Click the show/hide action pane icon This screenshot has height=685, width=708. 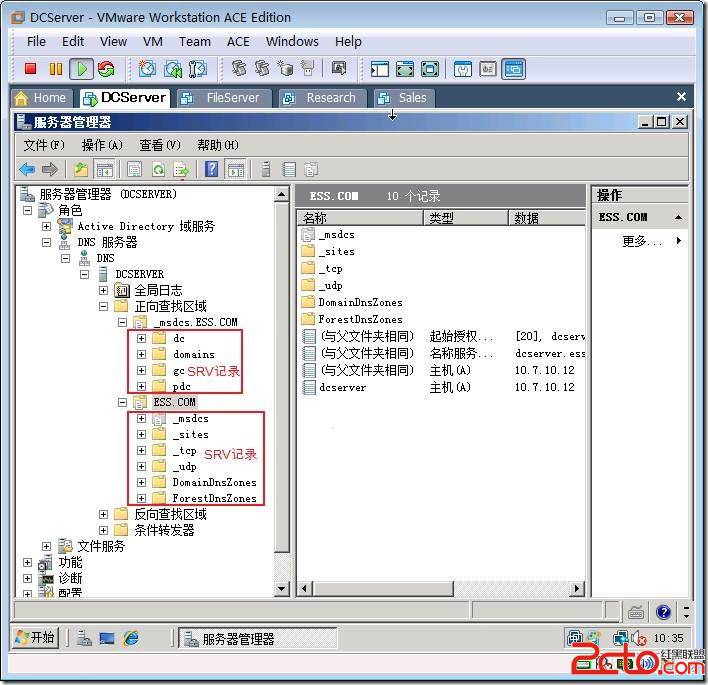click(236, 169)
